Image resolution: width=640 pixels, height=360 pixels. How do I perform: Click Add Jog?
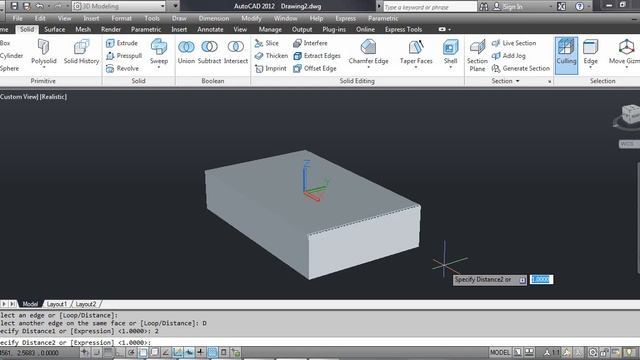click(x=509, y=56)
